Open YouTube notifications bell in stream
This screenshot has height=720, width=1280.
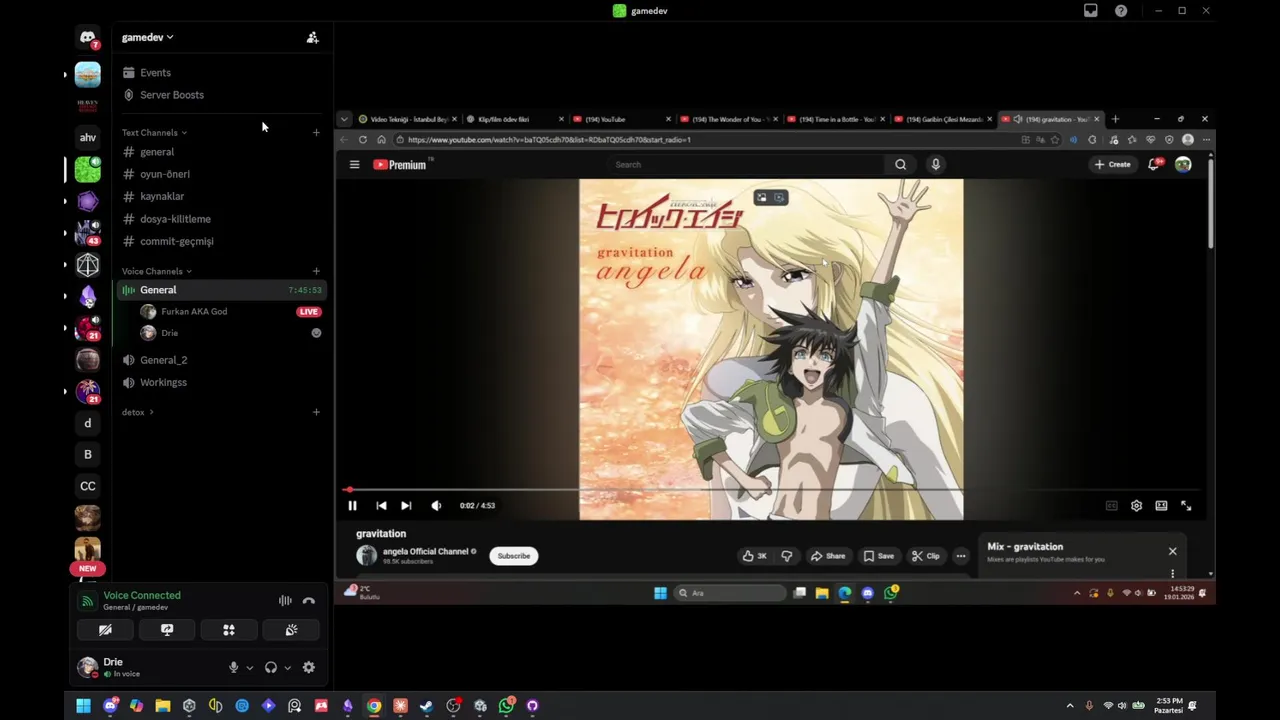(1154, 164)
